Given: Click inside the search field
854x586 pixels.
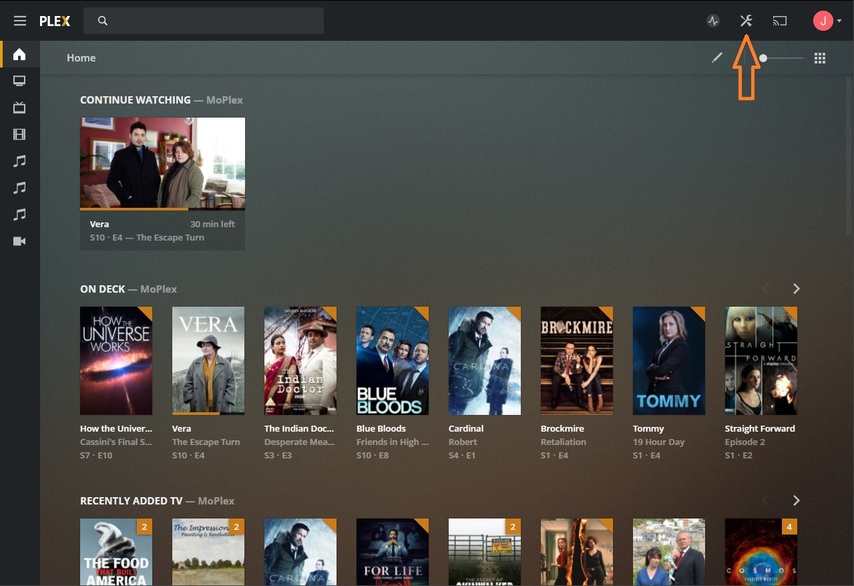Looking at the screenshot, I should click(204, 21).
